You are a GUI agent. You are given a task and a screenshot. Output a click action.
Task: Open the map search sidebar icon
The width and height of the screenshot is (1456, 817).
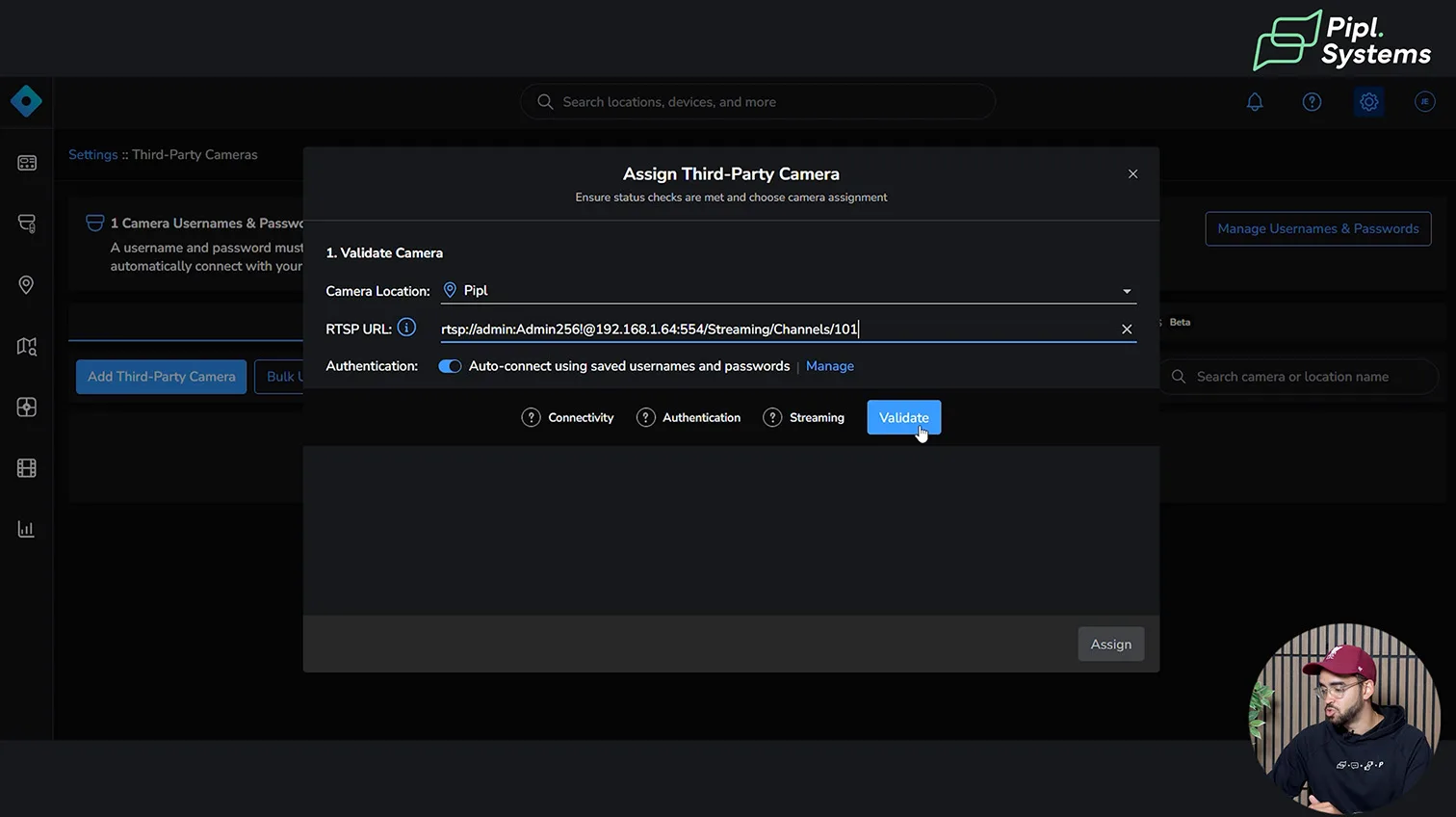coord(26,346)
